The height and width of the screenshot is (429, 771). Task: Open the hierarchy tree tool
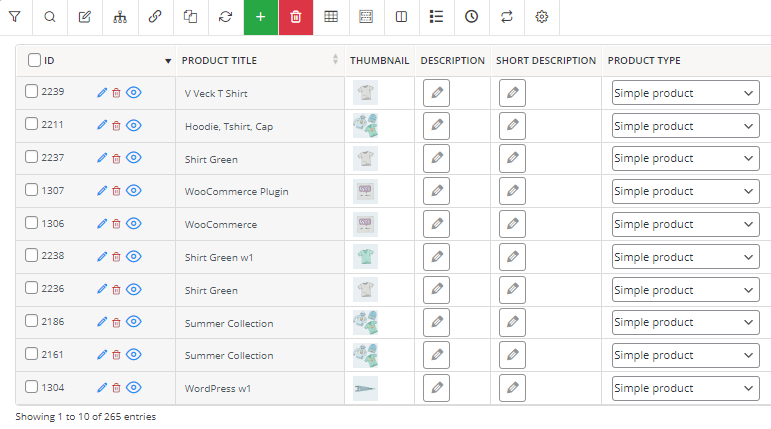tap(120, 17)
